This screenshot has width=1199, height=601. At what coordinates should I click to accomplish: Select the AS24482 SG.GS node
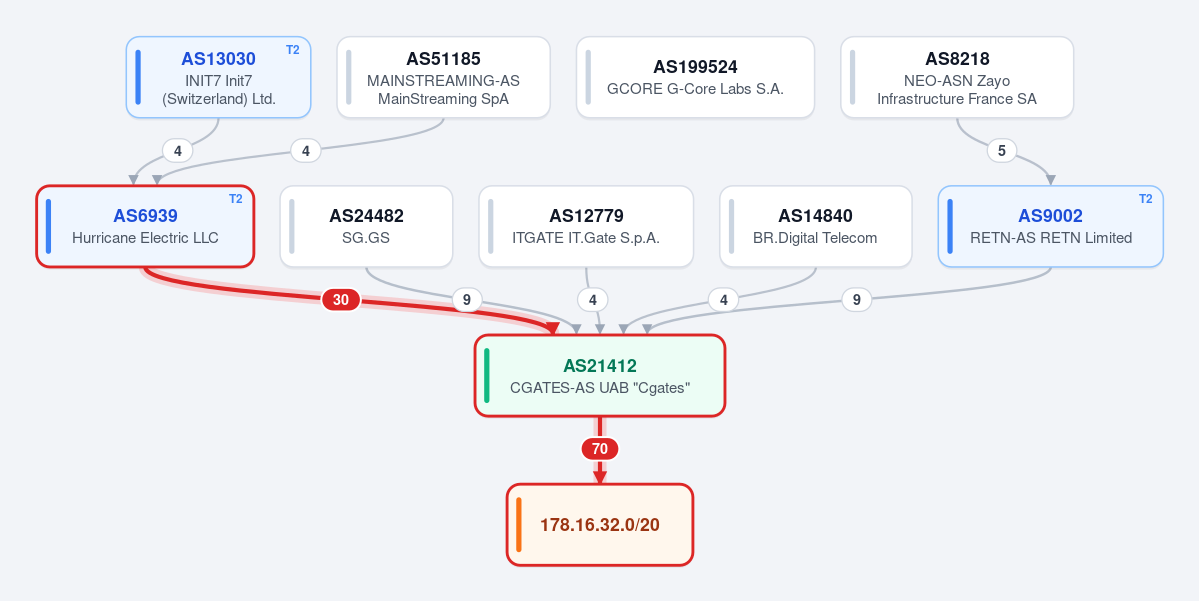366,226
